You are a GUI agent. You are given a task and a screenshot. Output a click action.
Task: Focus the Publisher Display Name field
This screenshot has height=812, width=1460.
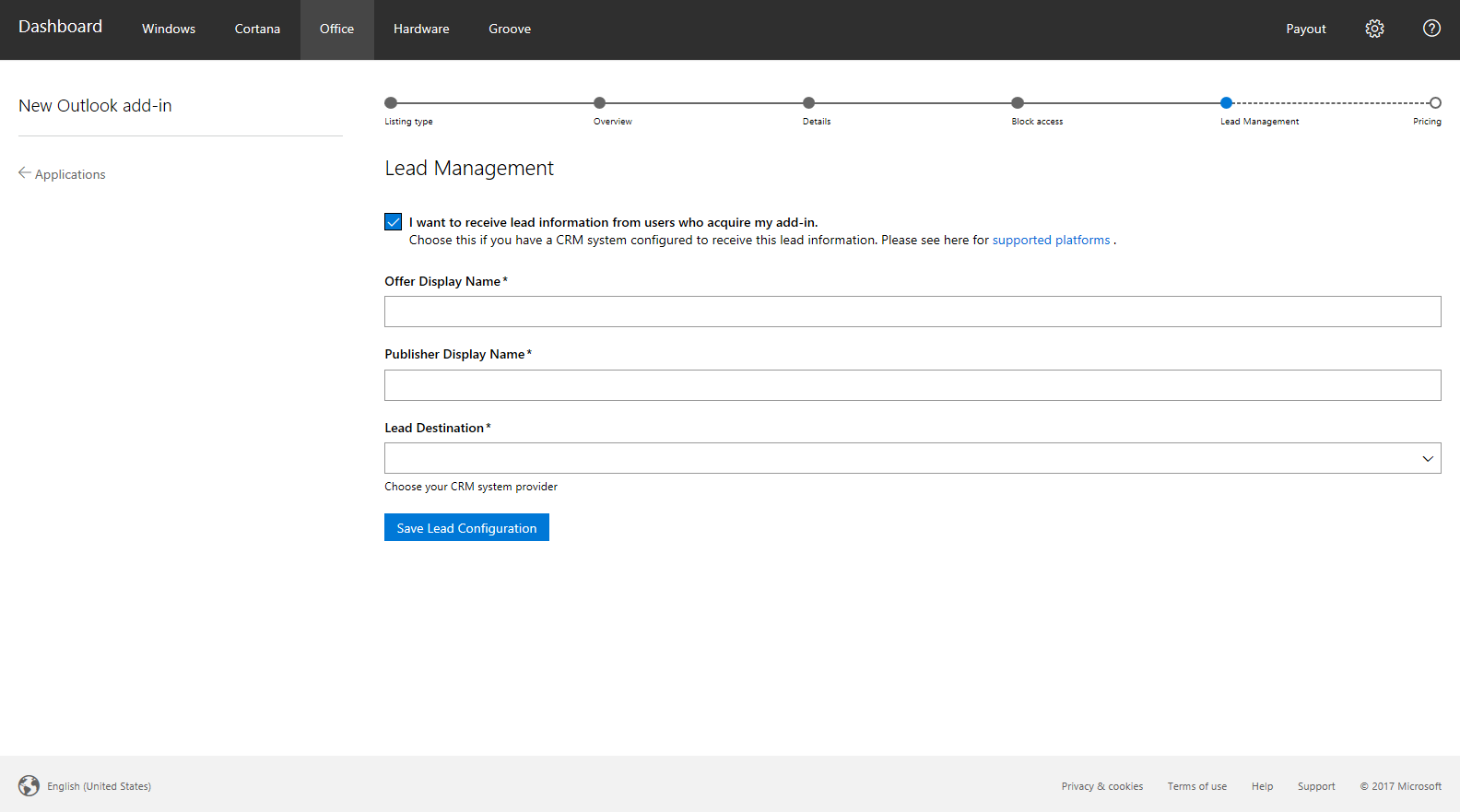[x=912, y=385]
